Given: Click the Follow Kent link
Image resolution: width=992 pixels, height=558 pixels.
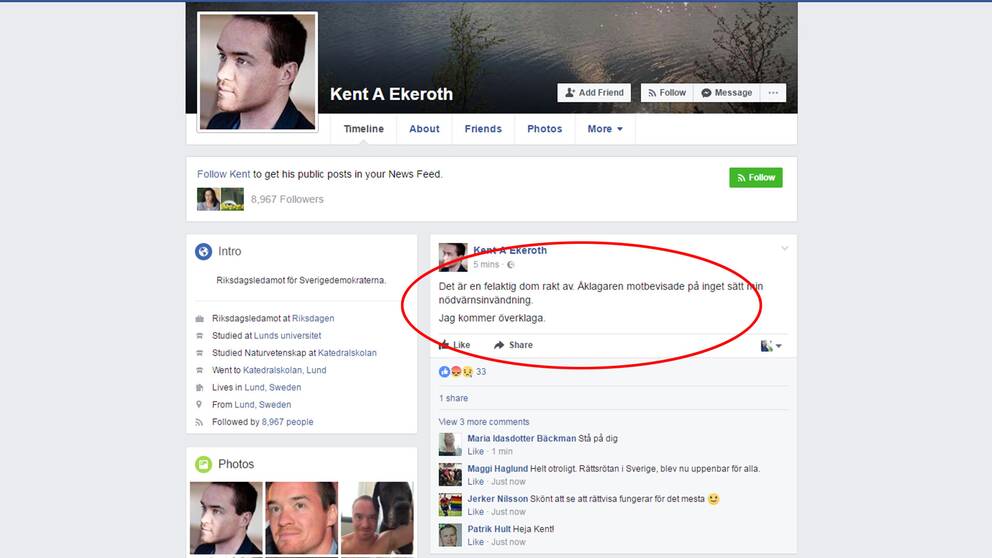Looking at the screenshot, I should 223,174.
